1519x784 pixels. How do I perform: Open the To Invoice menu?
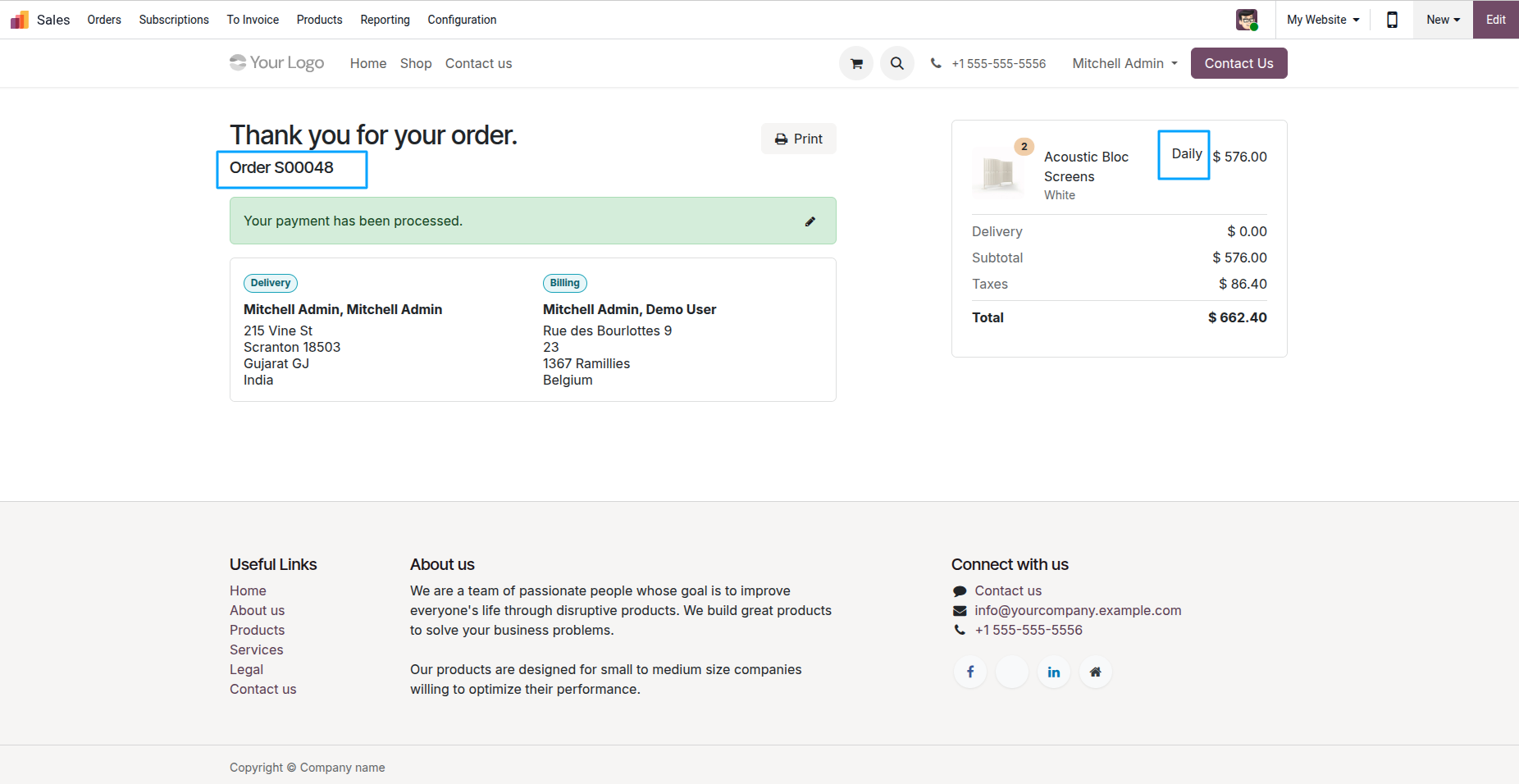253,20
